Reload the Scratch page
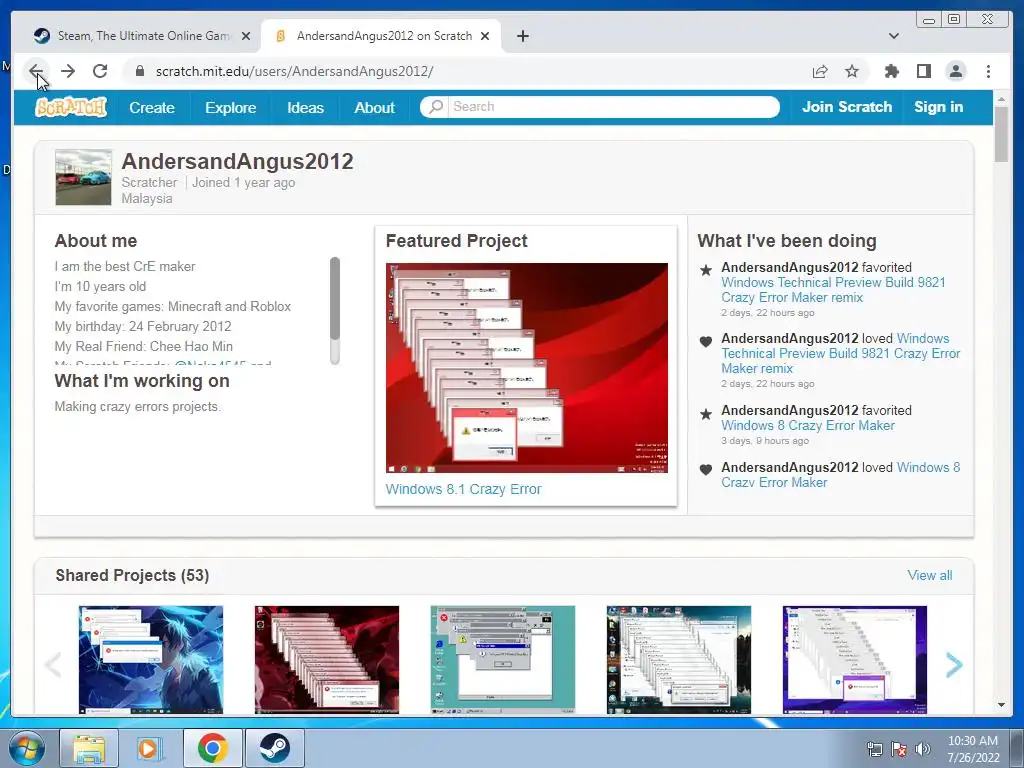 100,71
